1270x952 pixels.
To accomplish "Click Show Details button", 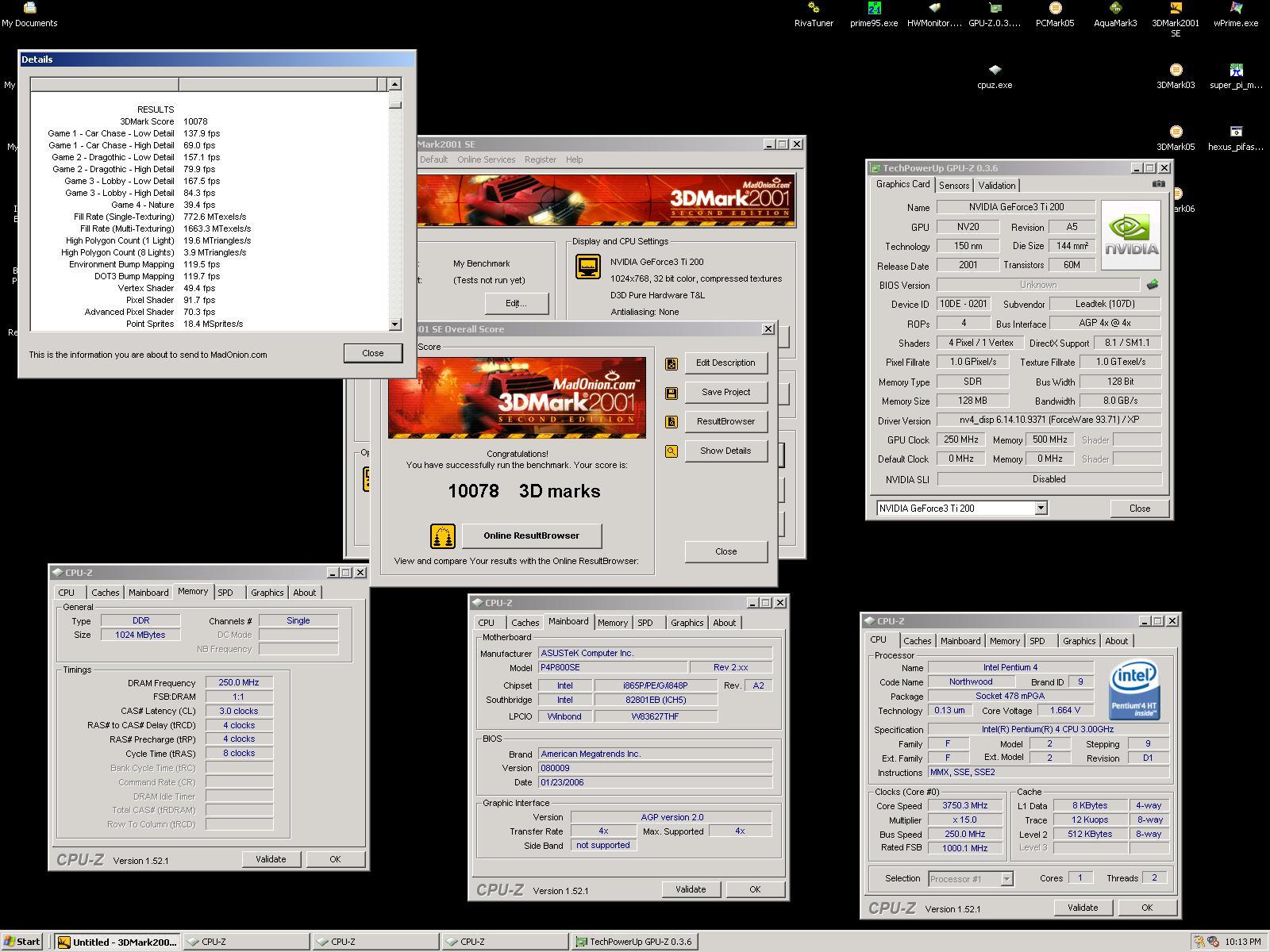I will pos(725,451).
